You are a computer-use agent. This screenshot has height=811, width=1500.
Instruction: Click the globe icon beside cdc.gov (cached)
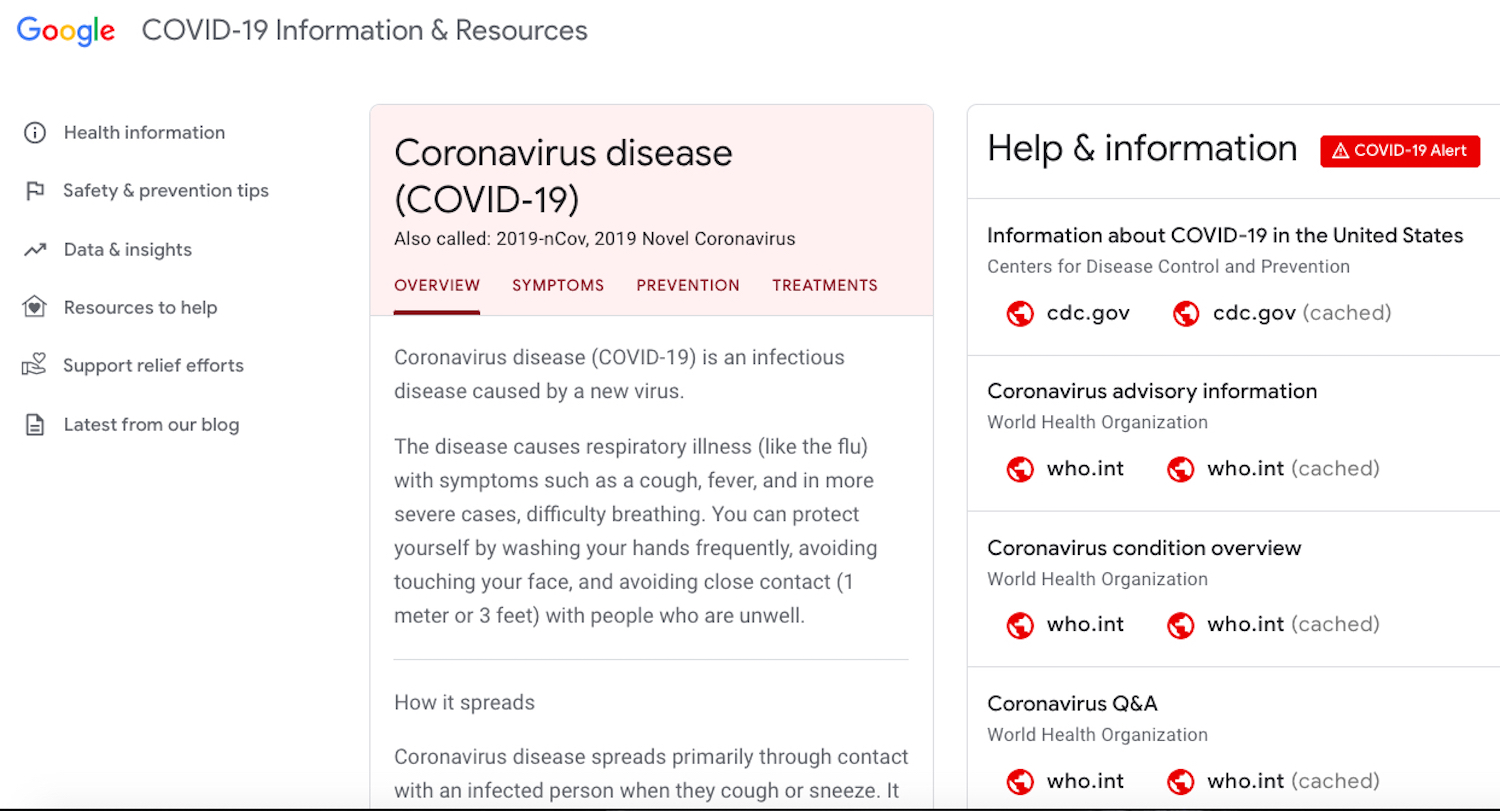coord(1186,314)
